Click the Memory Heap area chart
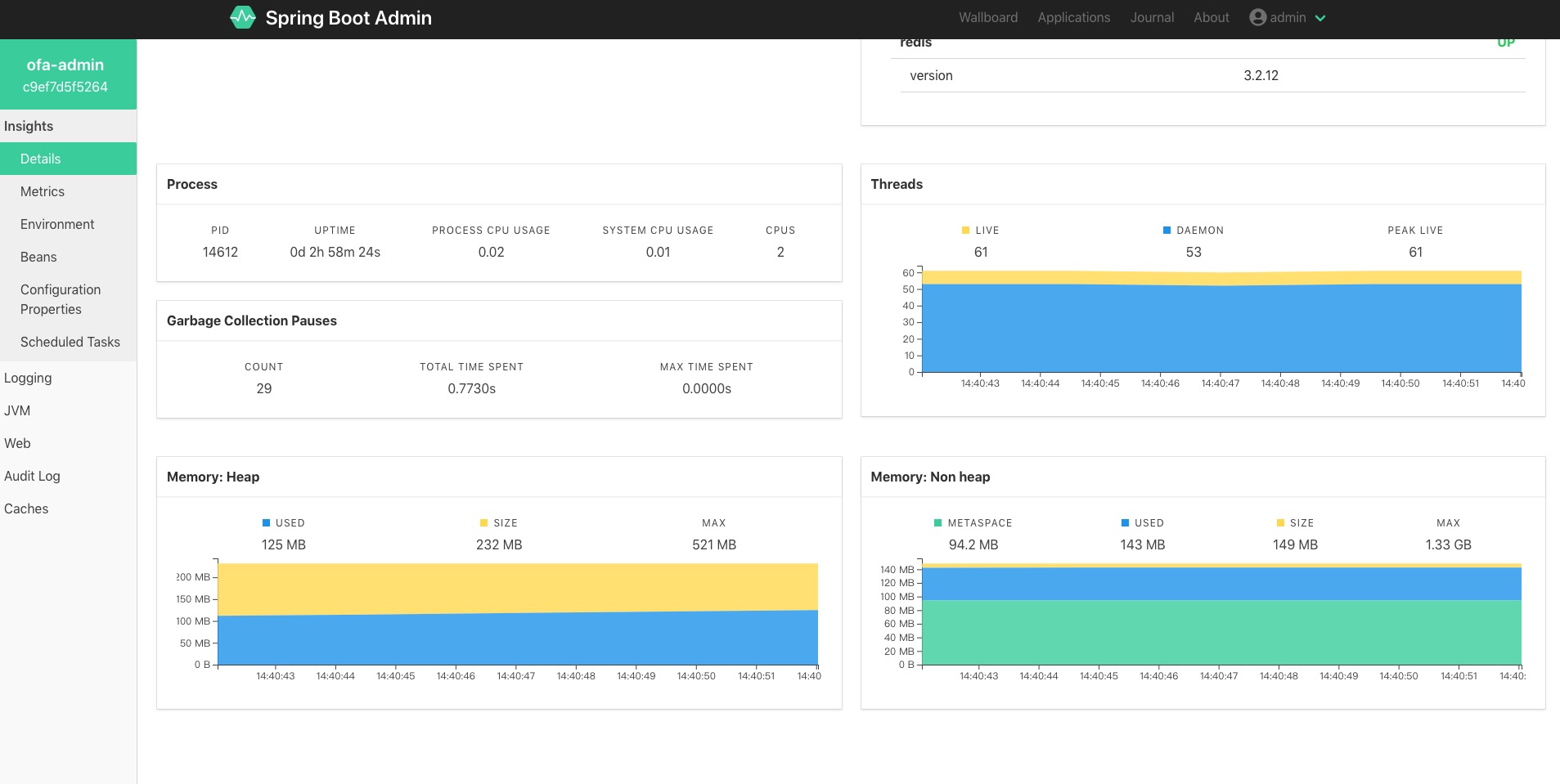 coord(518,613)
